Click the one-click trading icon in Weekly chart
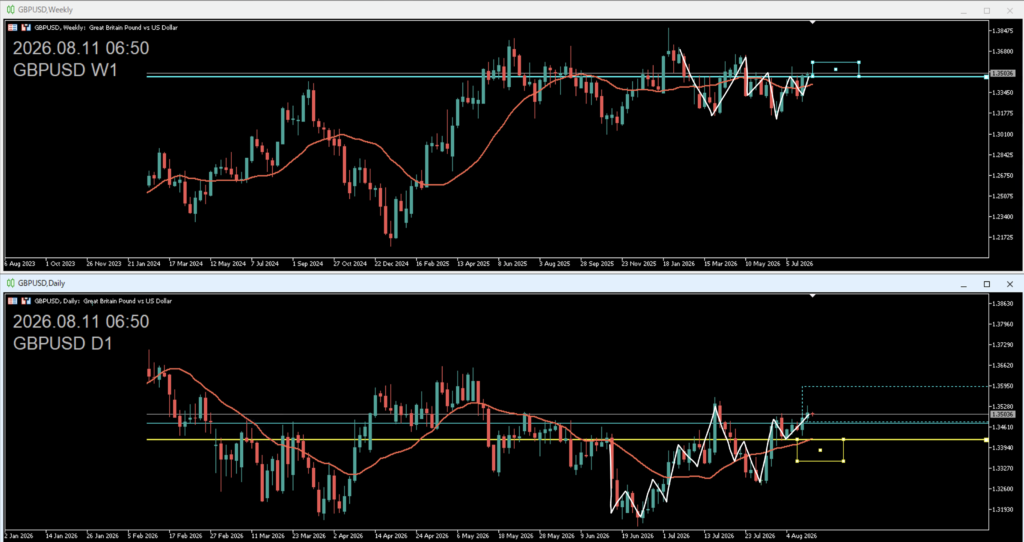 (x=26, y=27)
